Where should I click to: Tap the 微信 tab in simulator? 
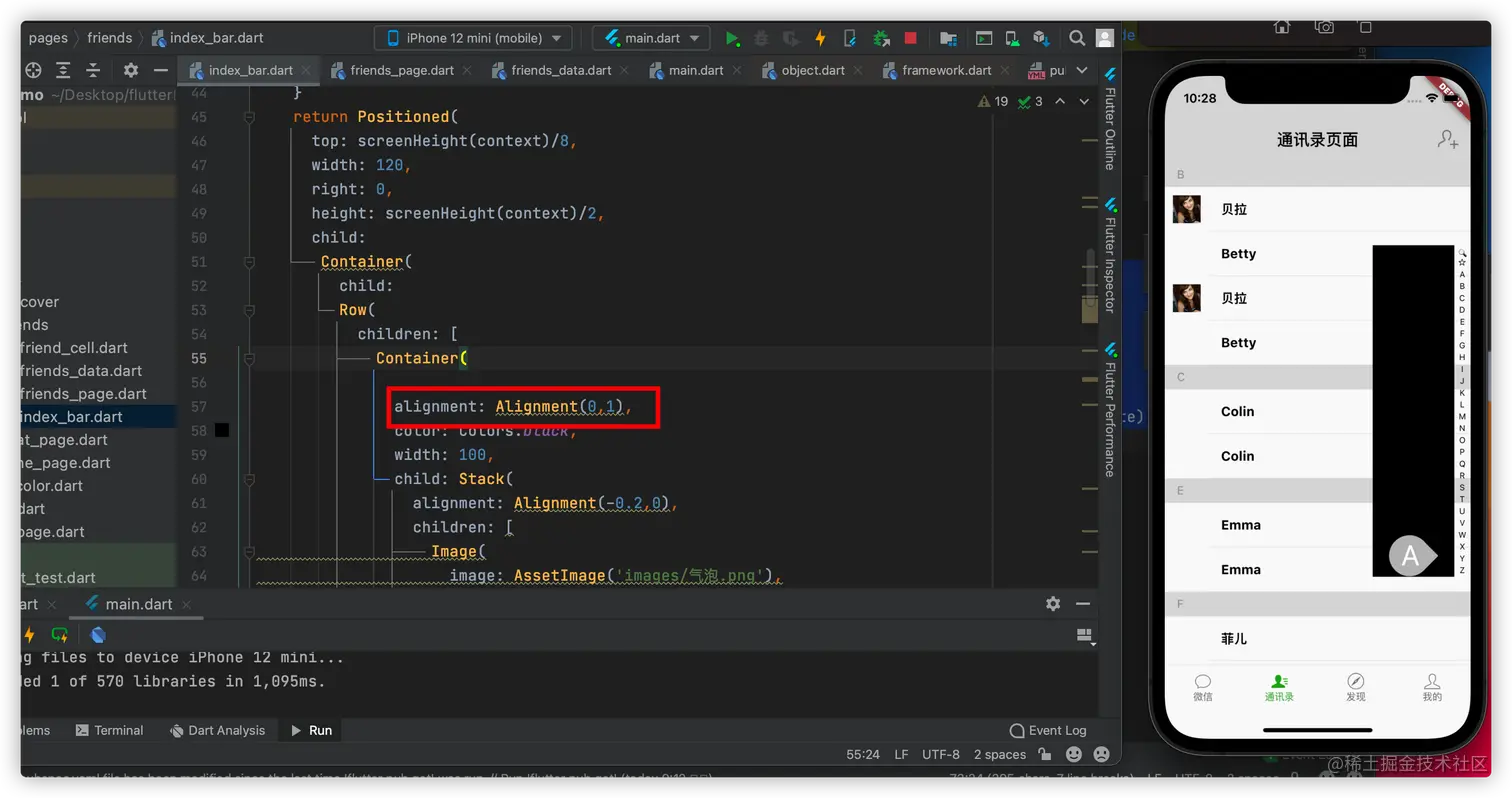click(1203, 688)
